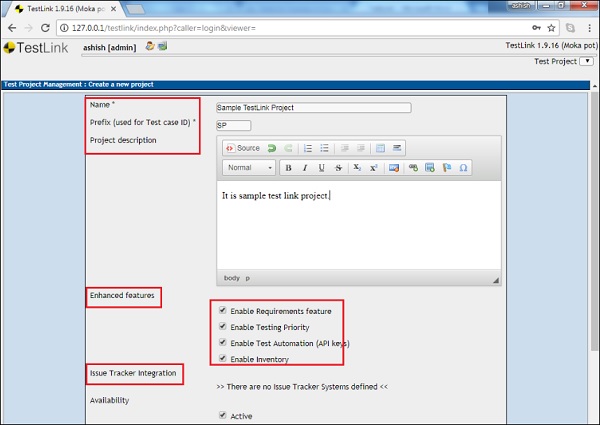
Task: Click 'There are no Issue Tracker Systems defined' text
Action: (302, 387)
